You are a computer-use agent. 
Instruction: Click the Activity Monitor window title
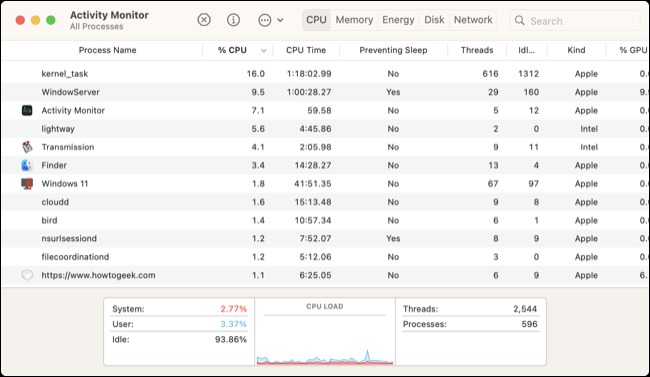[x=109, y=15]
